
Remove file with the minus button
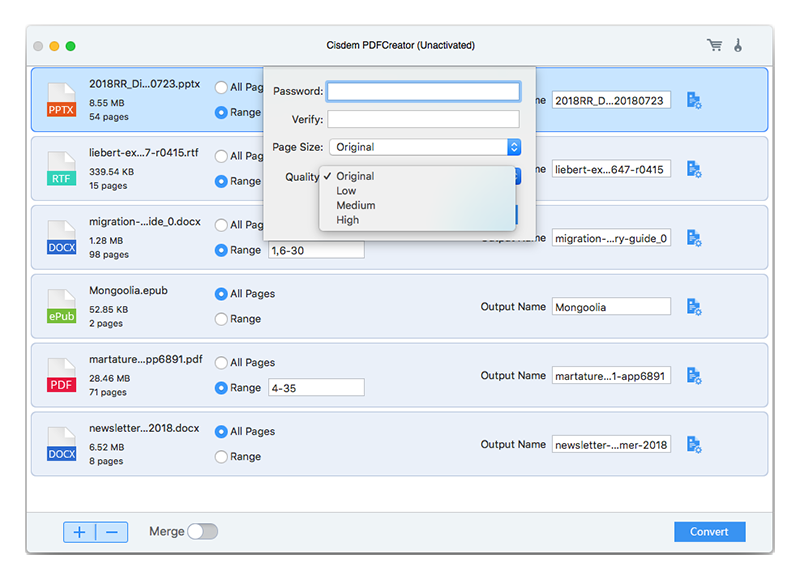pyautogui.click(x=112, y=532)
